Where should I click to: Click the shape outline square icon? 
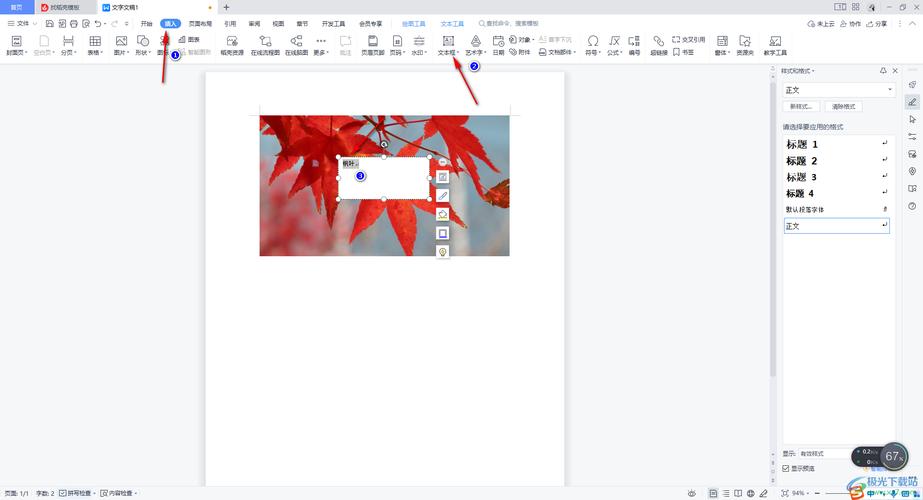443,233
